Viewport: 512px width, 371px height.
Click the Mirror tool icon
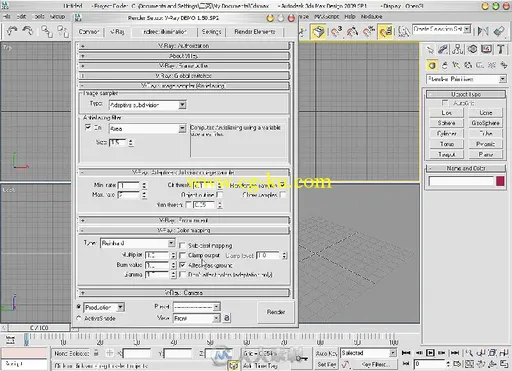[483, 32]
